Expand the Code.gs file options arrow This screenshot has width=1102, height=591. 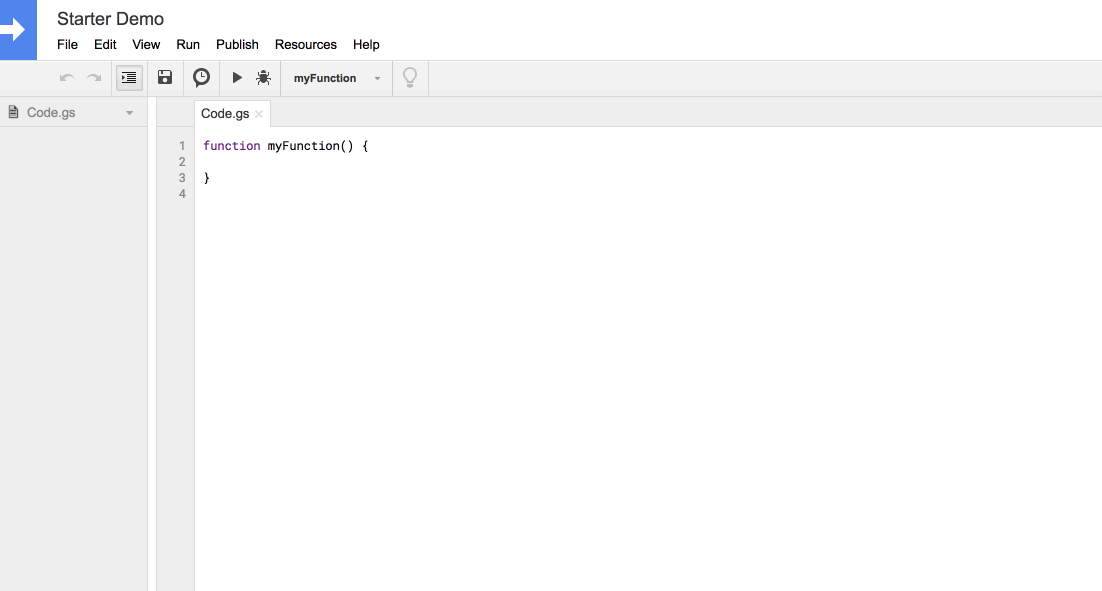tap(129, 113)
